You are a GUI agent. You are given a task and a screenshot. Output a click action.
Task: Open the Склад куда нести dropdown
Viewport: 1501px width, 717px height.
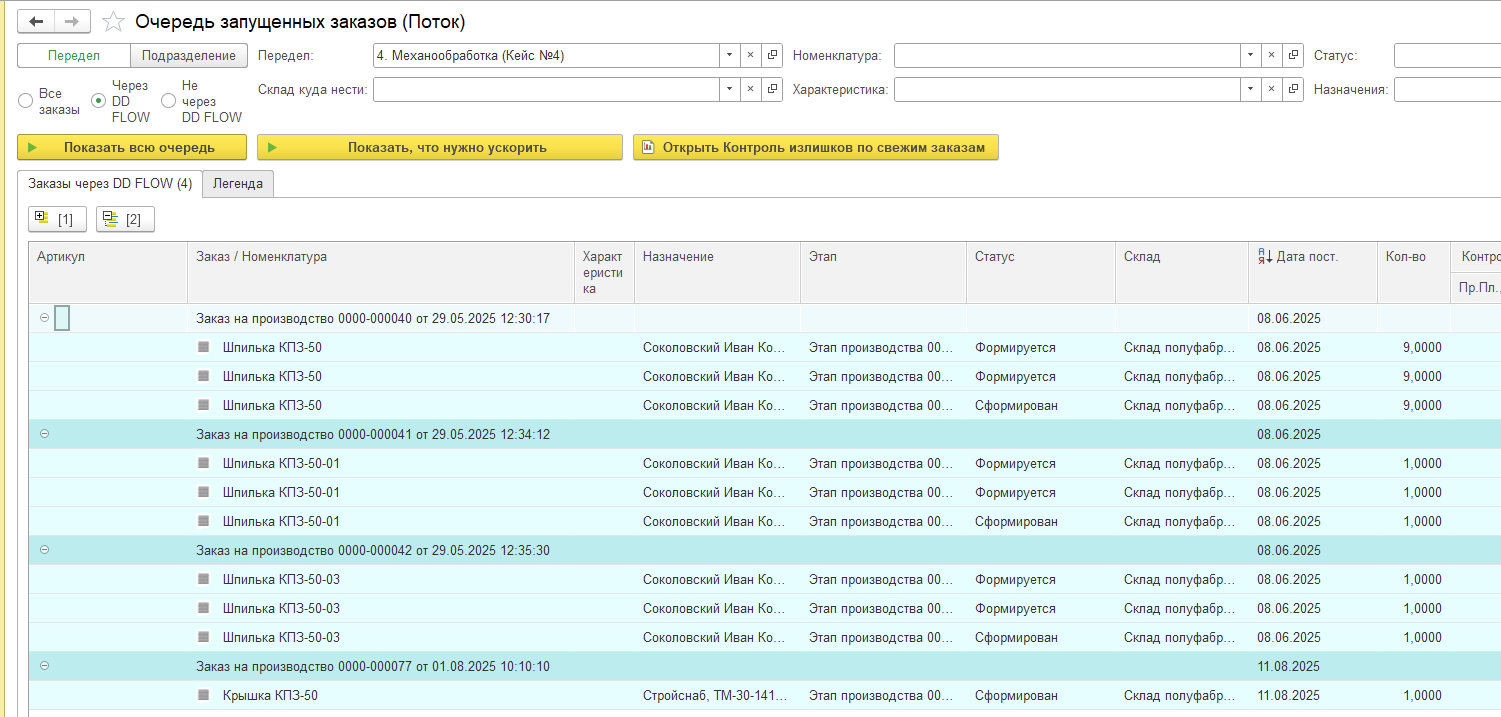pyautogui.click(x=730, y=90)
